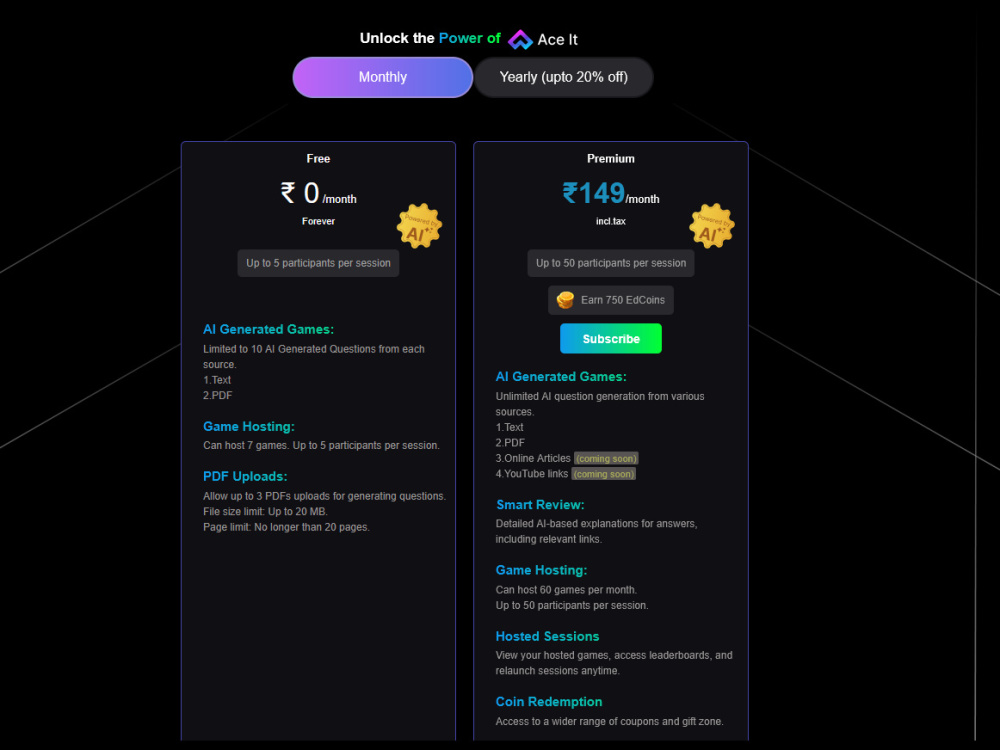Click the 'Hosted Sessions' heading

coord(547,636)
